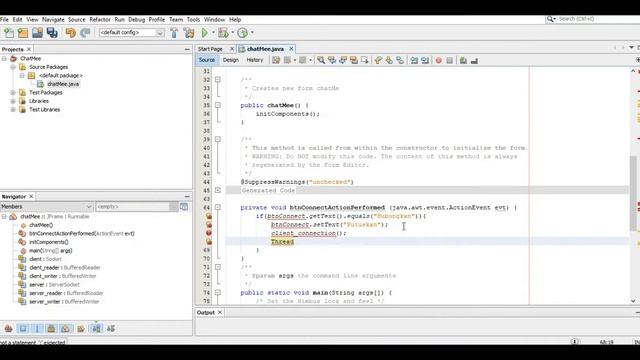Toggle Show Non-Public Members filter in Navigator
The height and width of the screenshot is (360, 640).
pyautogui.click(x=51, y=329)
